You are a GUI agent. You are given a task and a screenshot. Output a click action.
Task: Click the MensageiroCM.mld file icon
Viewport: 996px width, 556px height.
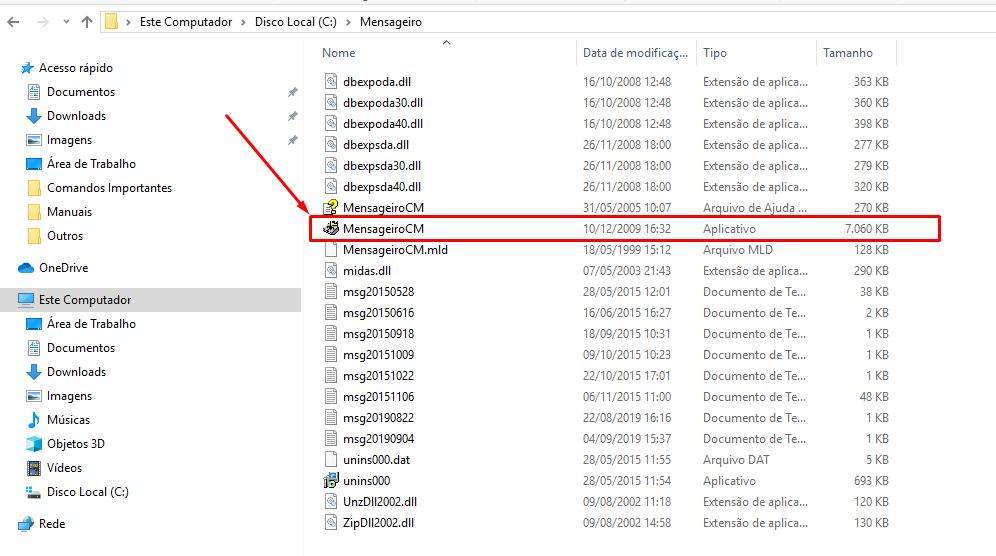tap(331, 249)
